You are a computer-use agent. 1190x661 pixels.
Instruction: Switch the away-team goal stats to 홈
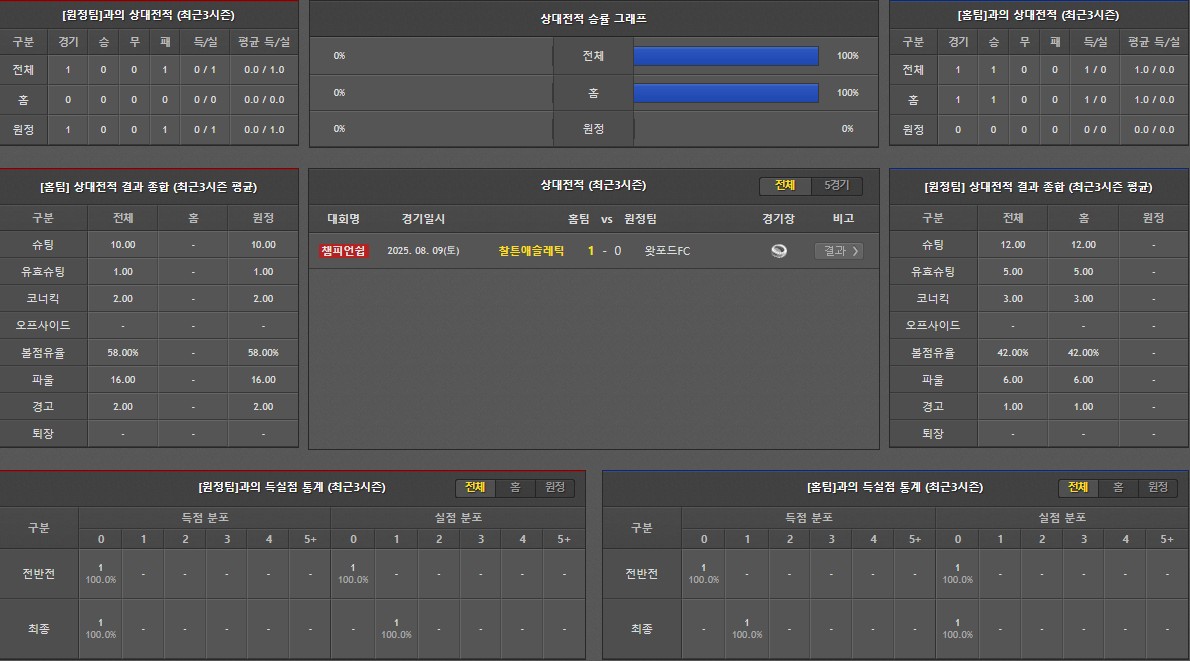tap(515, 487)
